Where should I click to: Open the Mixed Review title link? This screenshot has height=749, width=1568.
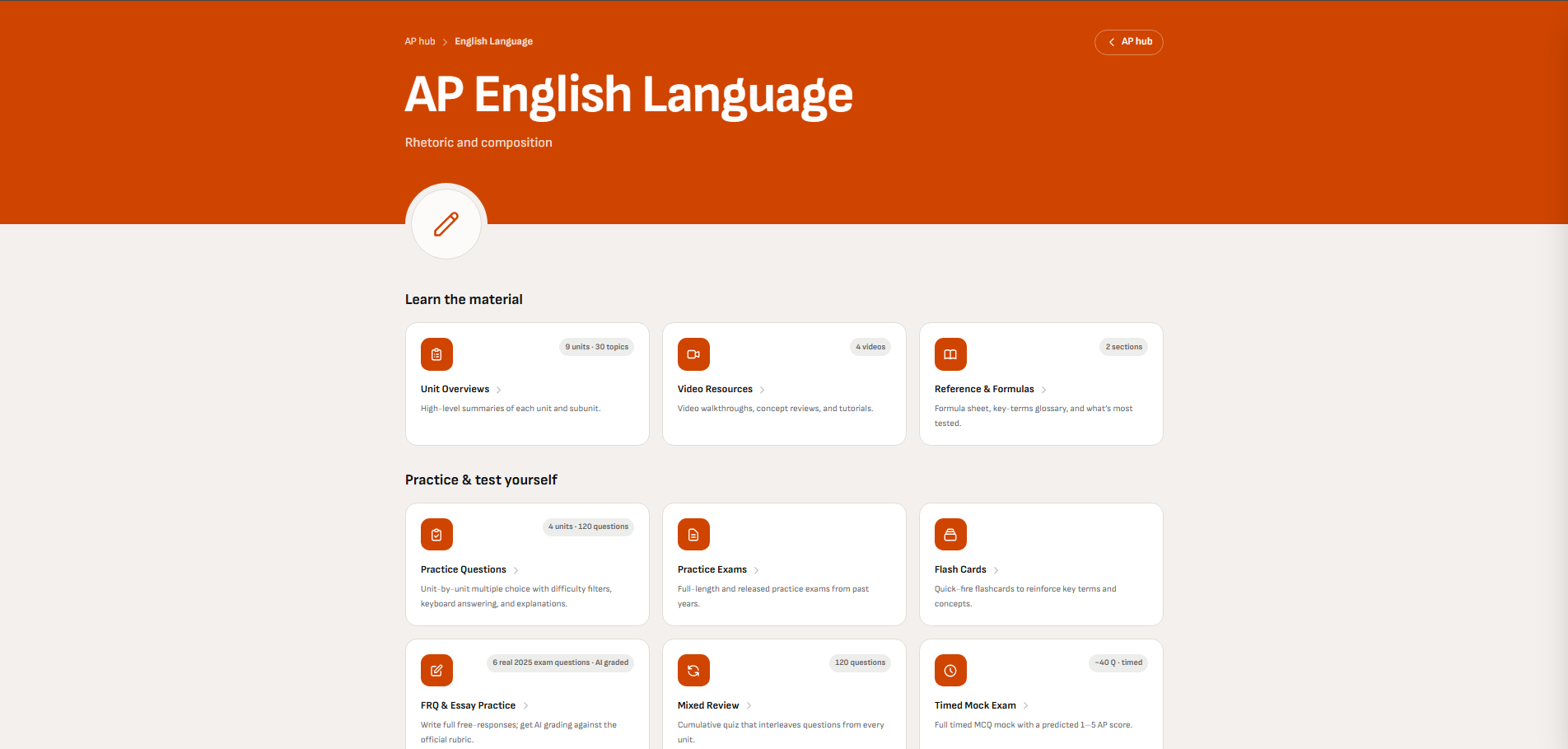point(708,705)
